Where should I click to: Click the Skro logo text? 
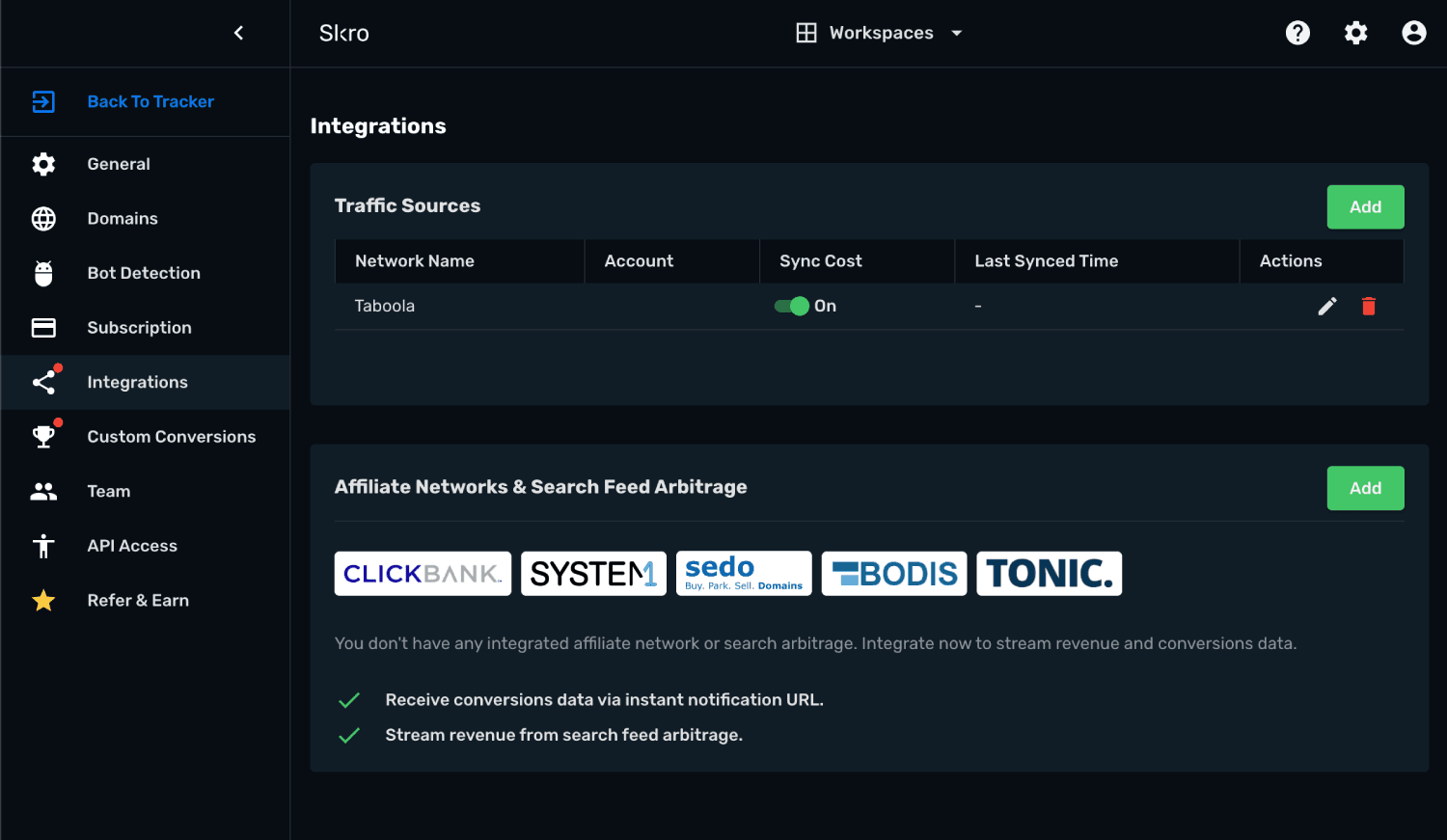[x=344, y=33]
